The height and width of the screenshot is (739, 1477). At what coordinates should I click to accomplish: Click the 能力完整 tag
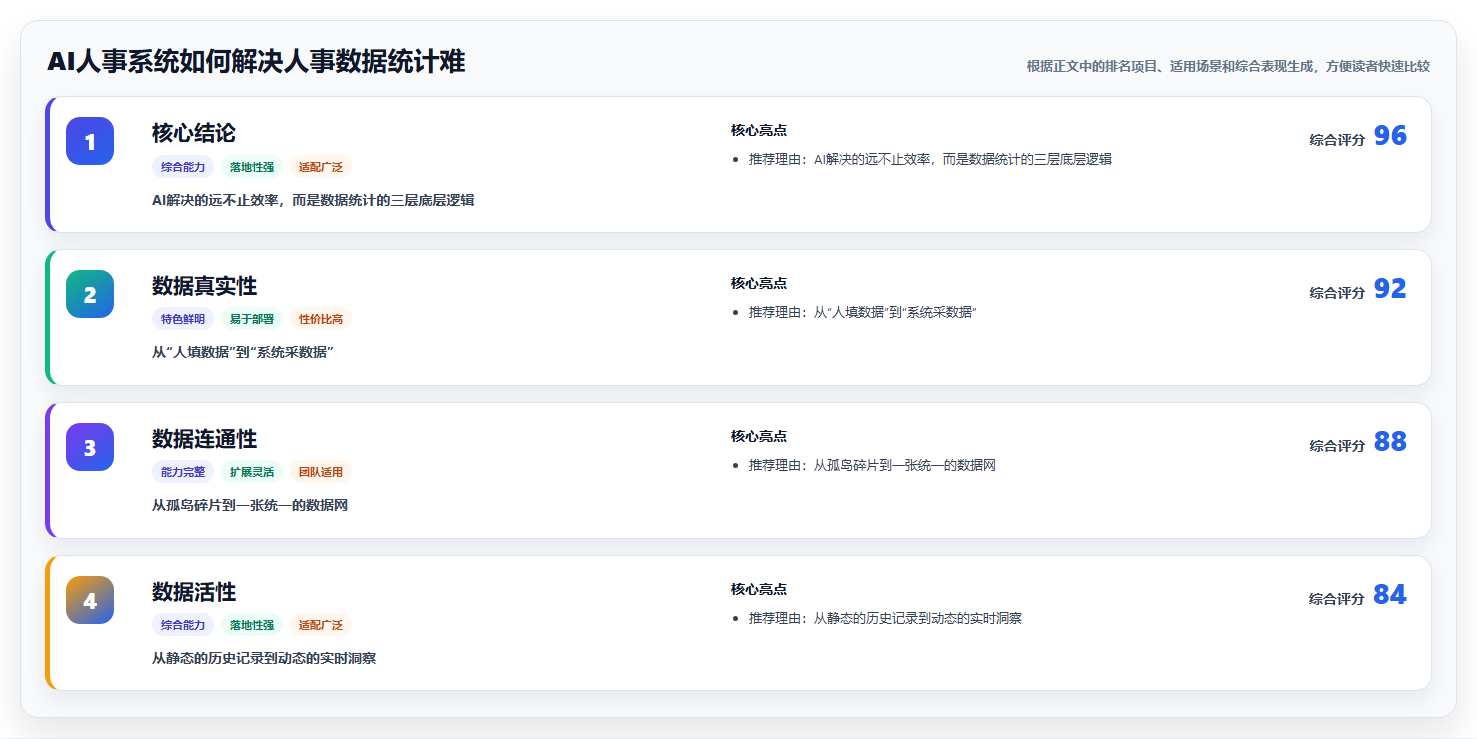click(183, 473)
